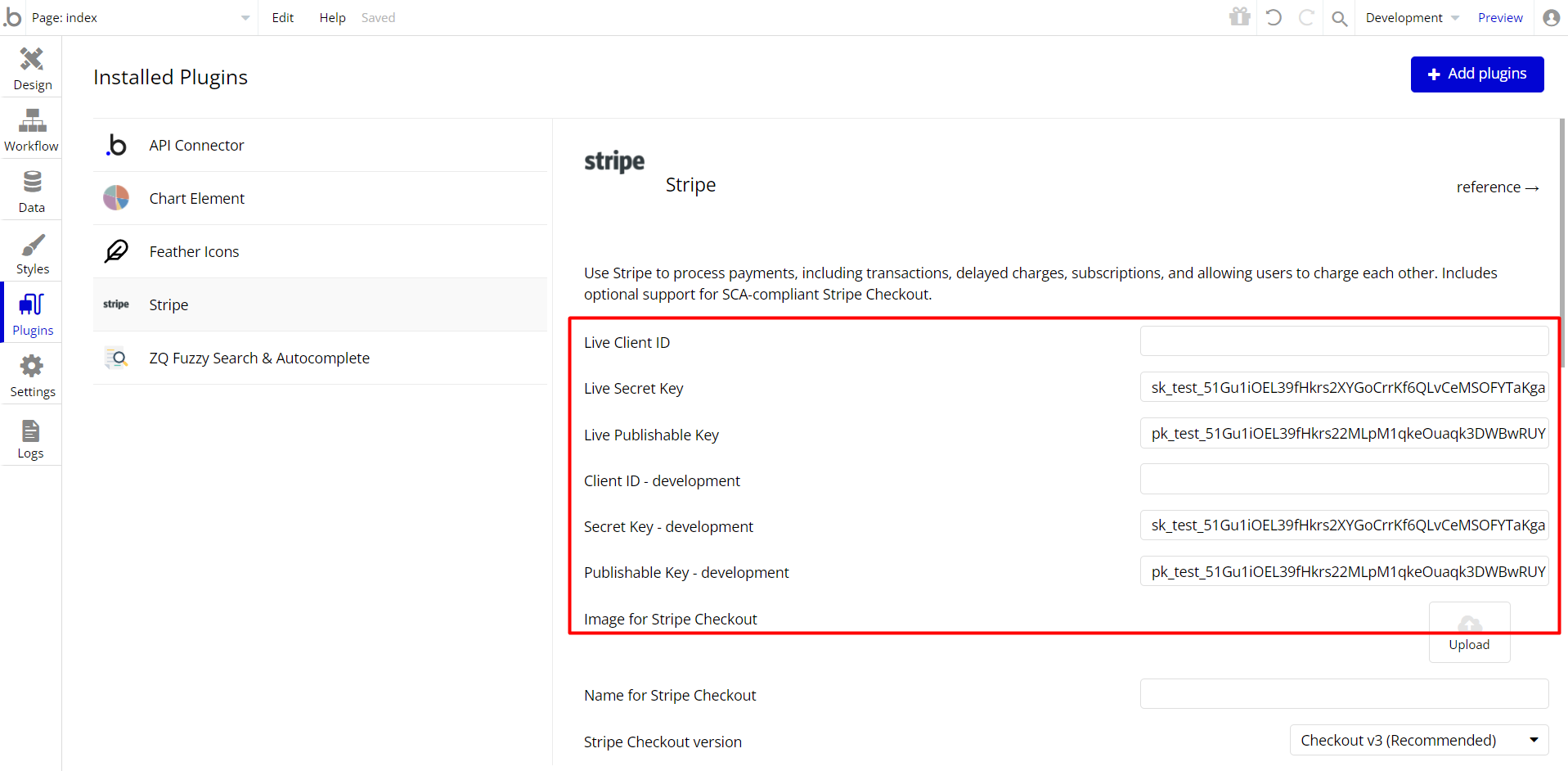This screenshot has width=1568, height=771.
Task: Open the Plugins tab icon
Action: click(32, 304)
